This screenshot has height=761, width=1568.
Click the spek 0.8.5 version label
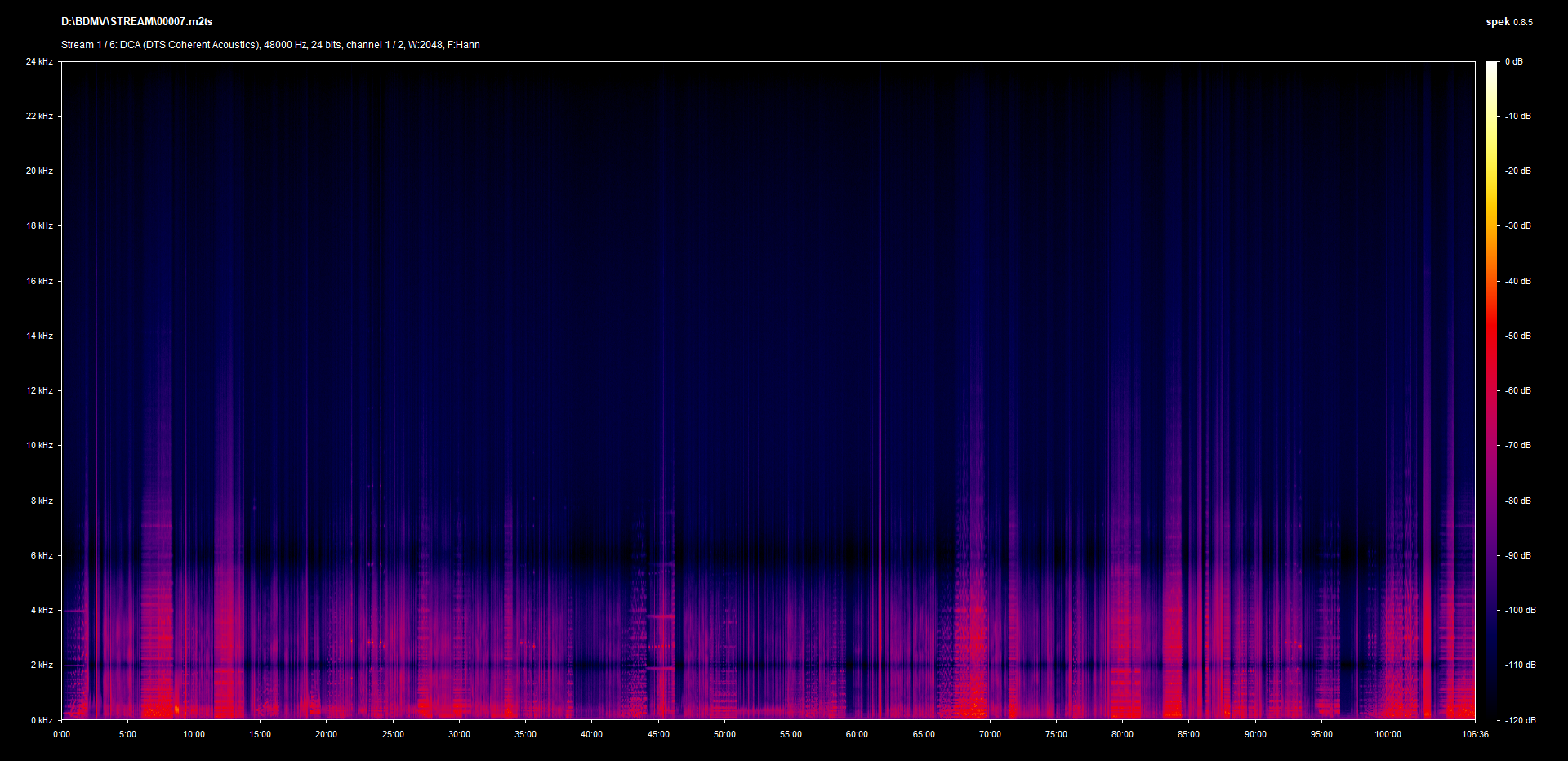(x=1508, y=22)
